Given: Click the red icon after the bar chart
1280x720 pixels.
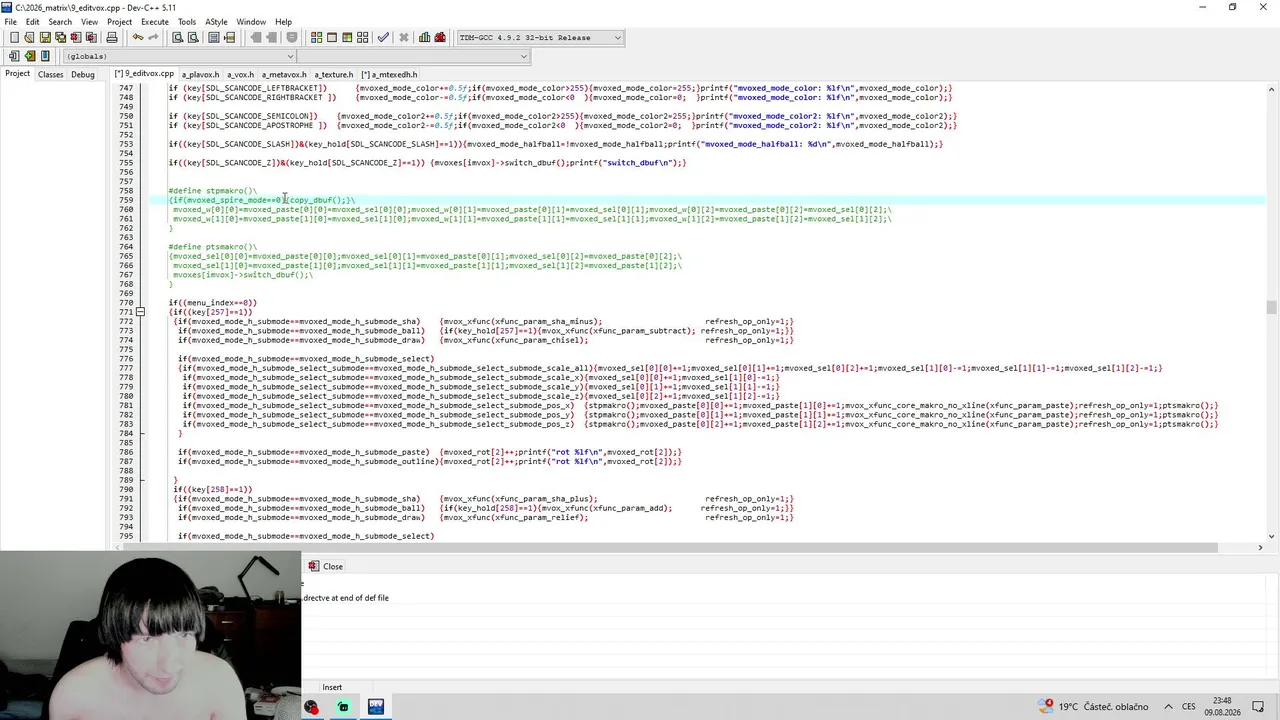Looking at the screenshot, I should point(440,38).
